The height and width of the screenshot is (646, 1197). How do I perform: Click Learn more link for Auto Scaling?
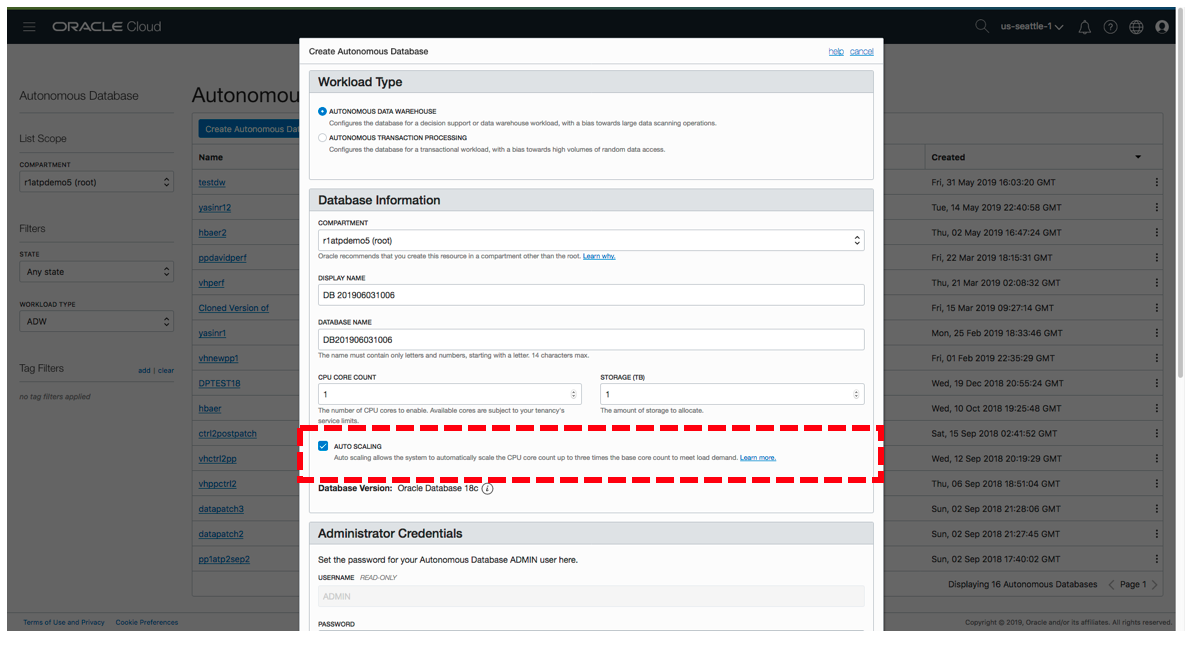pos(757,458)
